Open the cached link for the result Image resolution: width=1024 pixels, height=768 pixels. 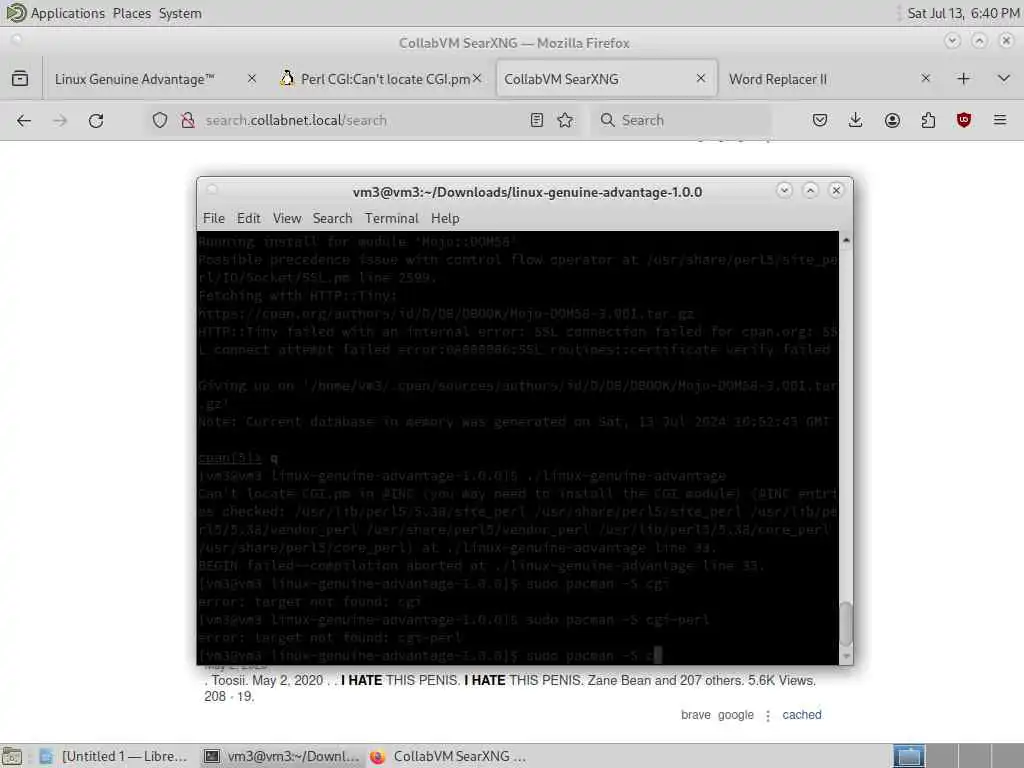[802, 715]
